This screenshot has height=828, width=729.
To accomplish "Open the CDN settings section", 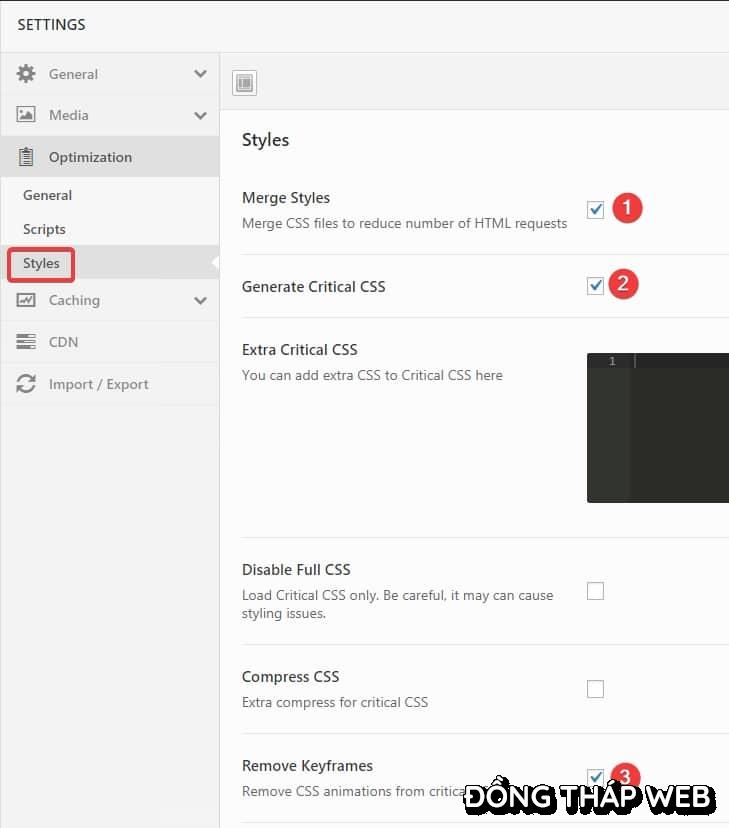I will [63, 342].
